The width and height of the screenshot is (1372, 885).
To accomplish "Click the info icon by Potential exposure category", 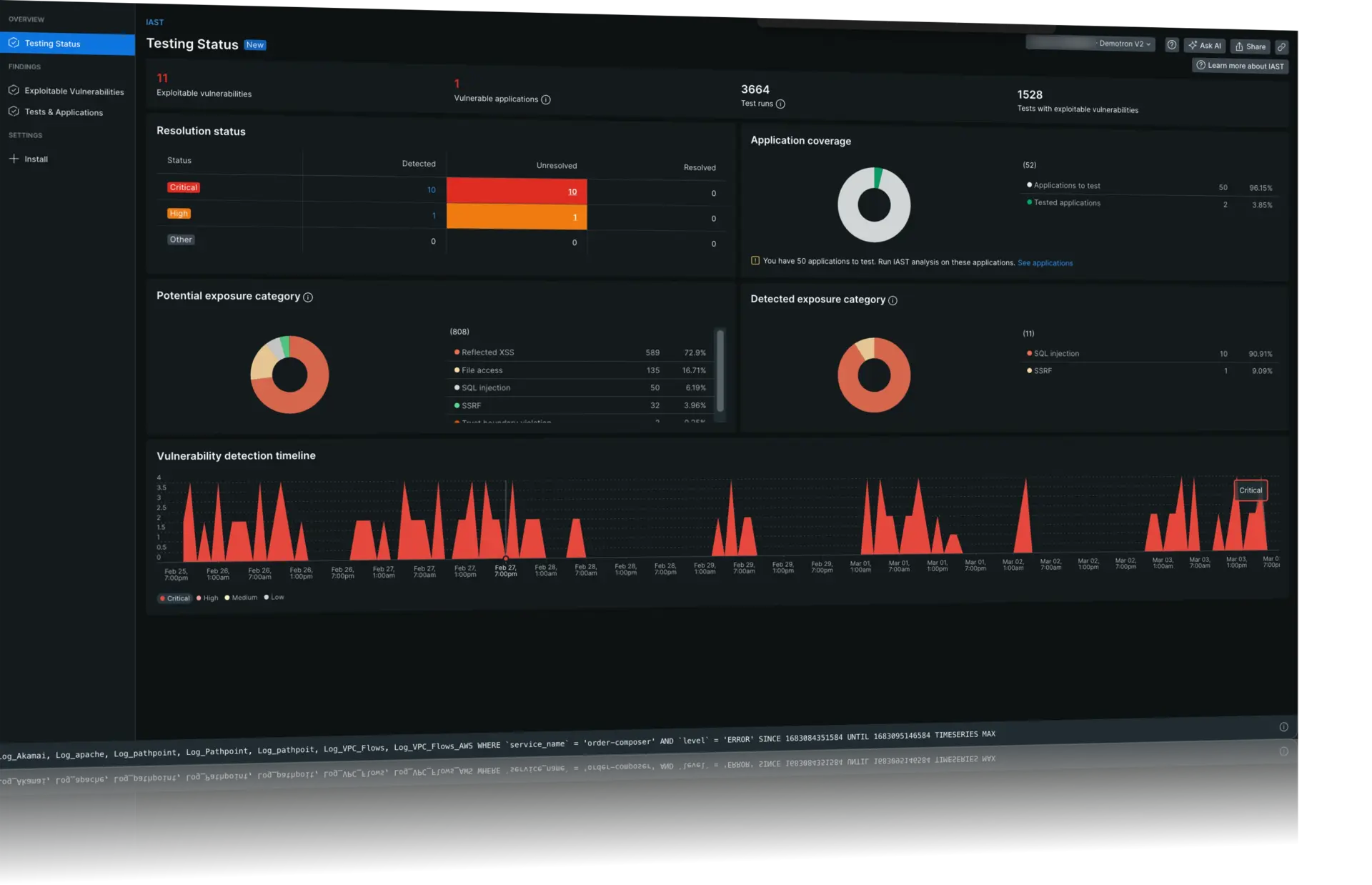I will click(x=308, y=297).
